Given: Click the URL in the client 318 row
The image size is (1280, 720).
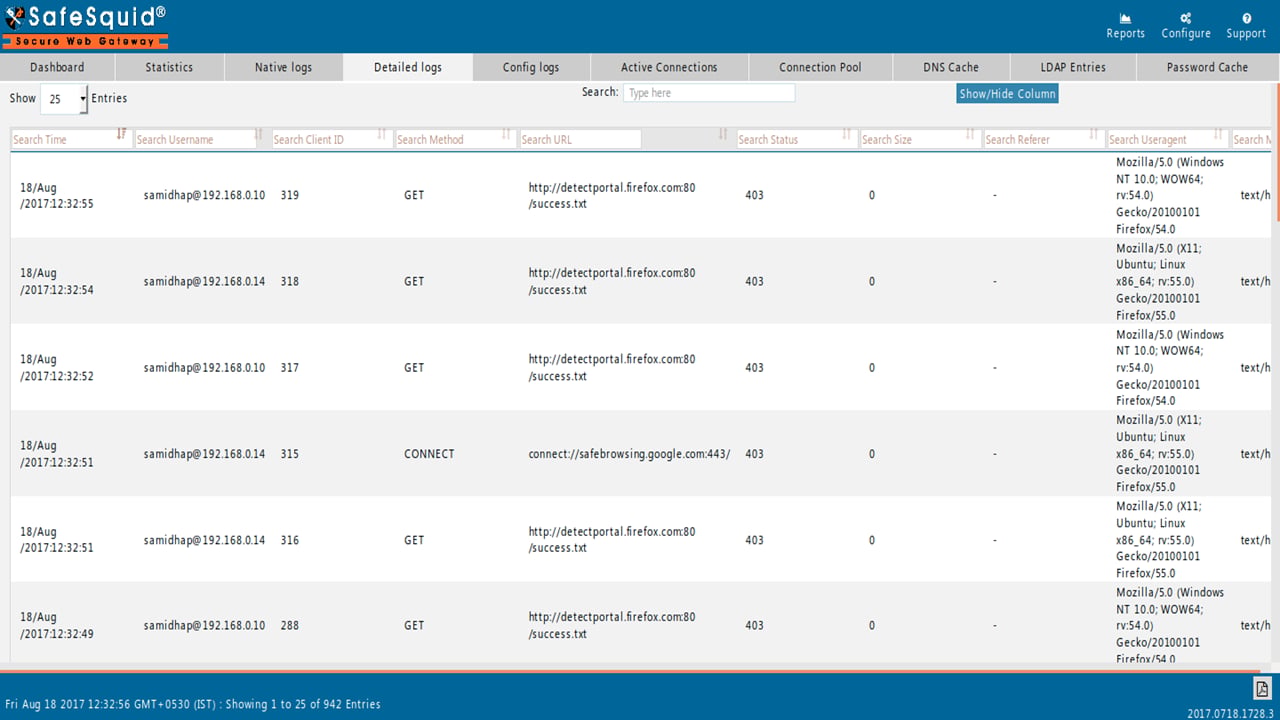Looking at the screenshot, I should [612, 281].
